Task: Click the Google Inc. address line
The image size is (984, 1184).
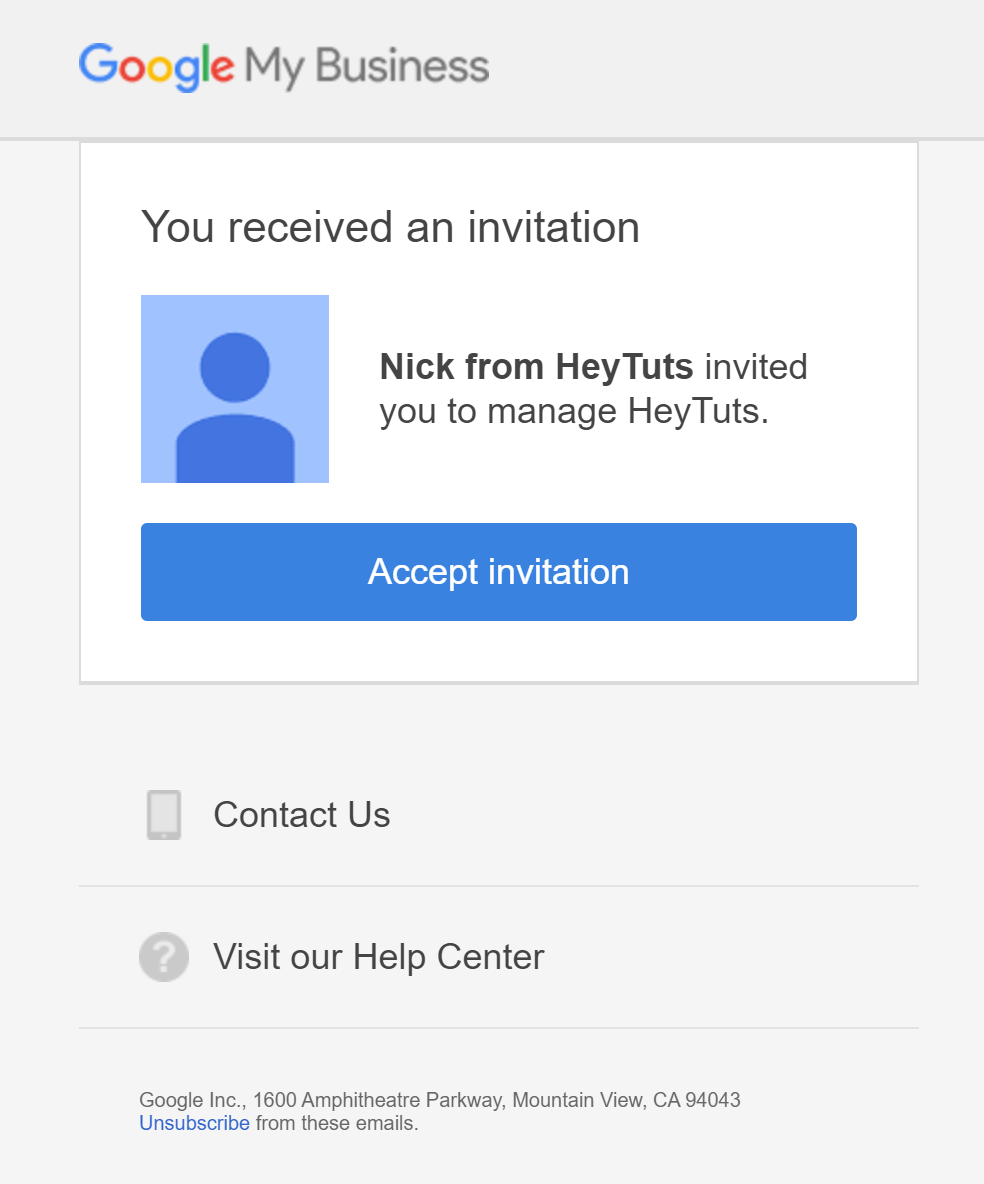Action: 439,1099
